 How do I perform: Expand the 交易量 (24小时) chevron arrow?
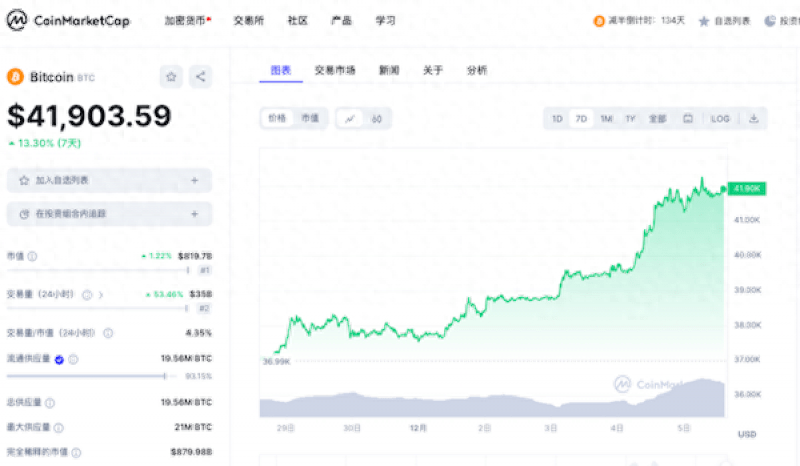(x=101, y=295)
